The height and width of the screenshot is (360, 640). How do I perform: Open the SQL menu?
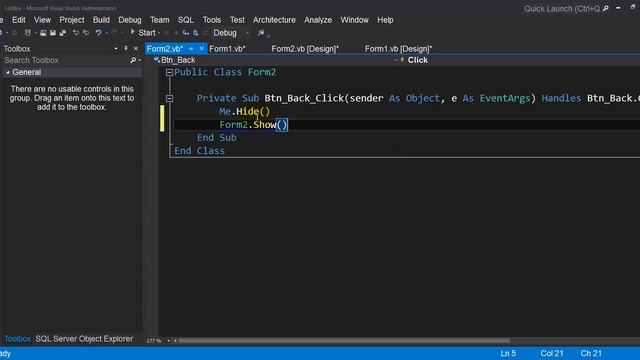(x=186, y=20)
